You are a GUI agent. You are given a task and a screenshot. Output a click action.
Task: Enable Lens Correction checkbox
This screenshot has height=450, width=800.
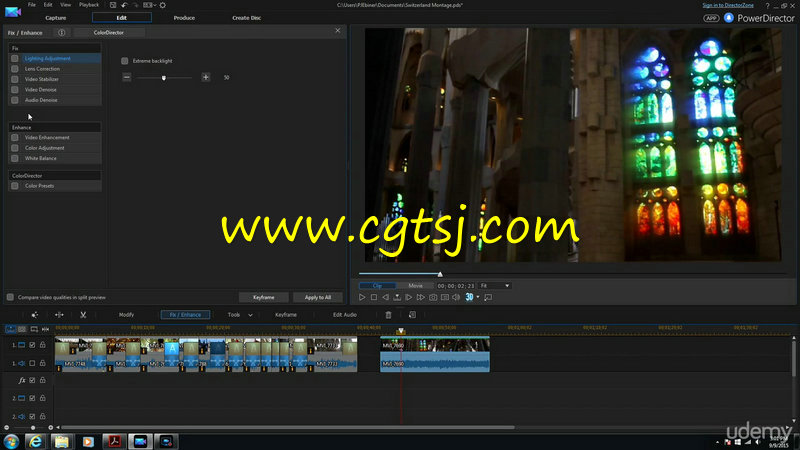(15, 69)
